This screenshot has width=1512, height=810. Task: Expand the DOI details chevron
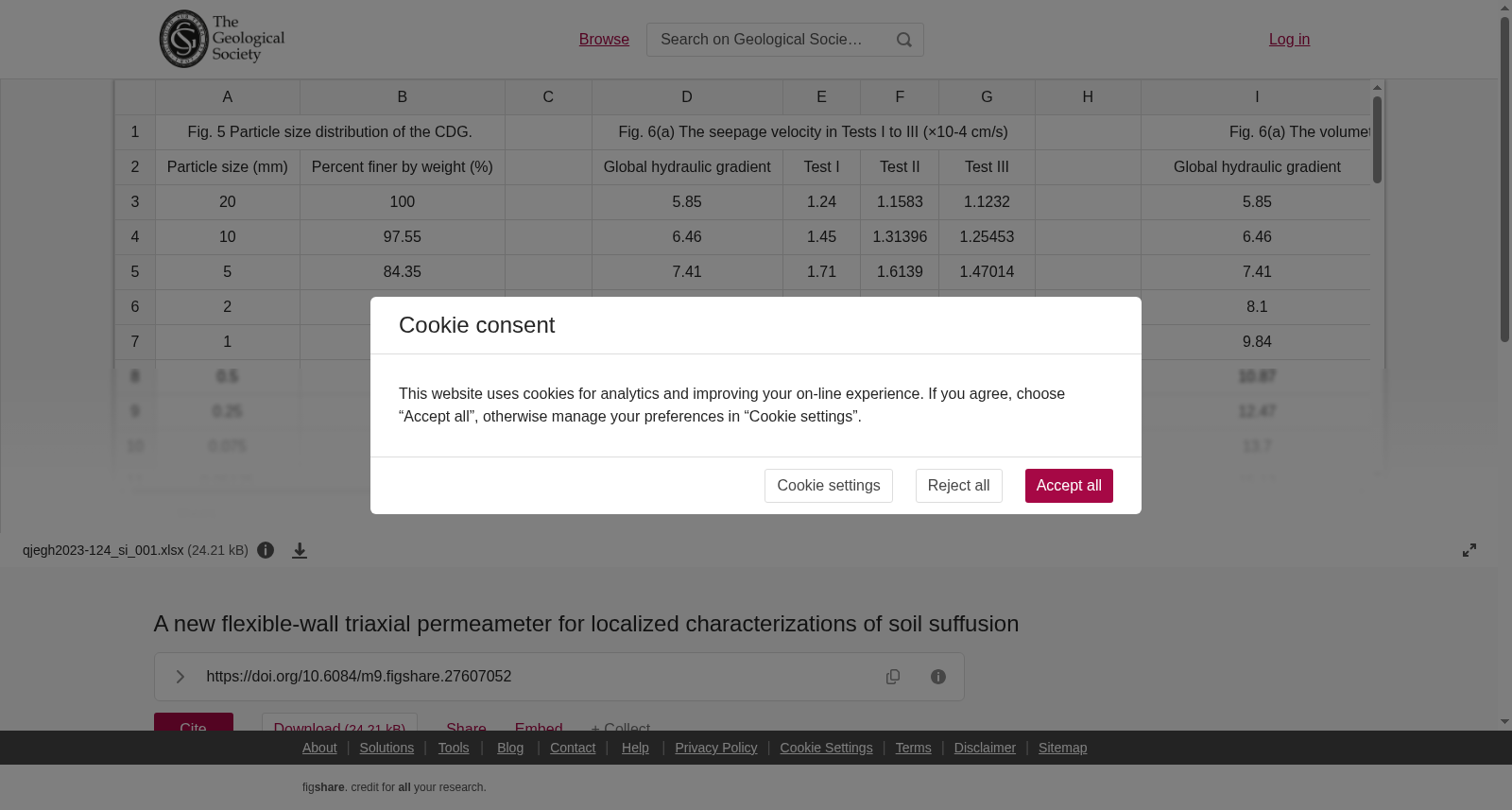click(180, 677)
